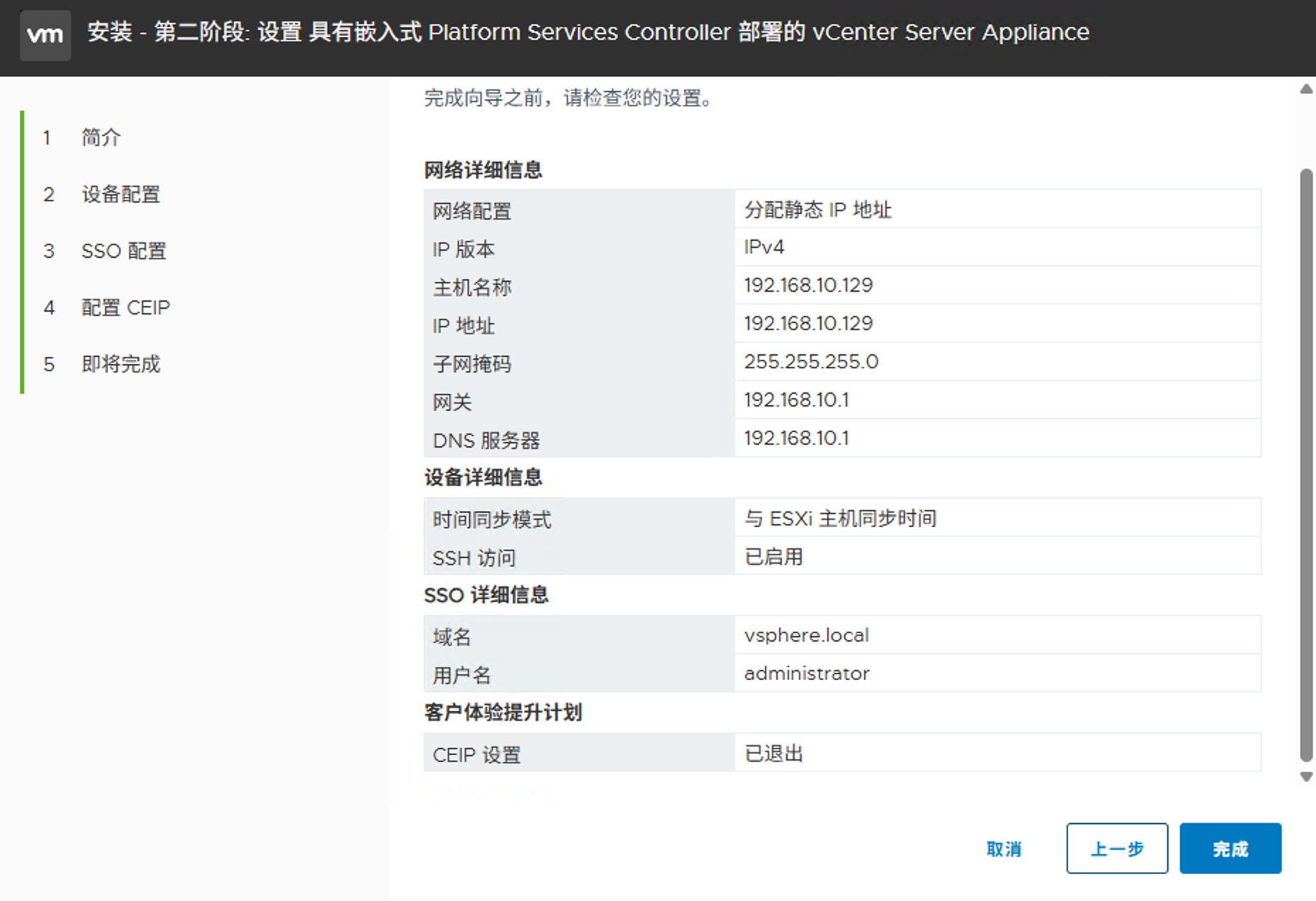1316x901 pixels.
Task: Click the 用户名 row label
Action: click(x=462, y=675)
